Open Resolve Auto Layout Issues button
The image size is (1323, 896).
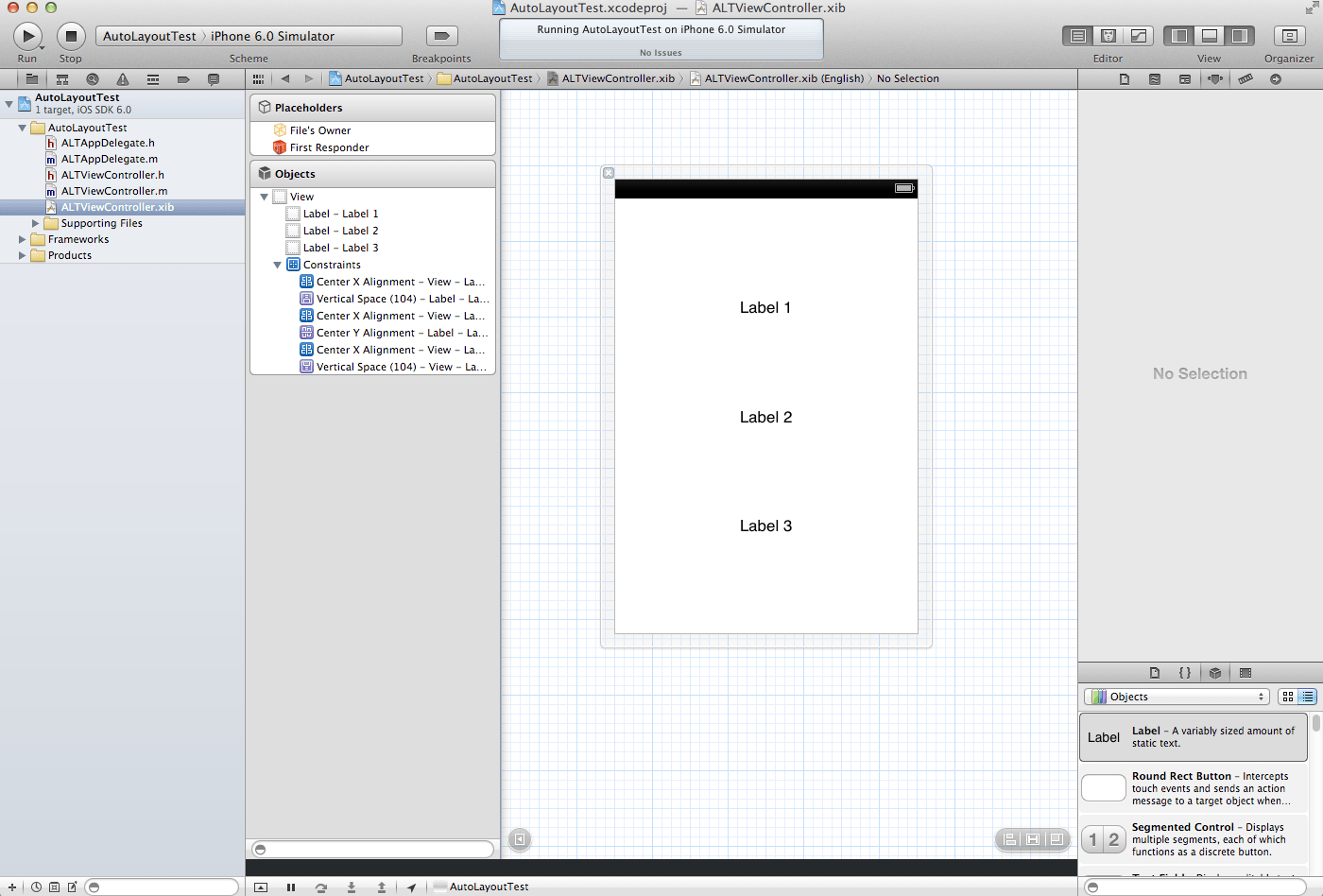pyautogui.click(x=1057, y=839)
